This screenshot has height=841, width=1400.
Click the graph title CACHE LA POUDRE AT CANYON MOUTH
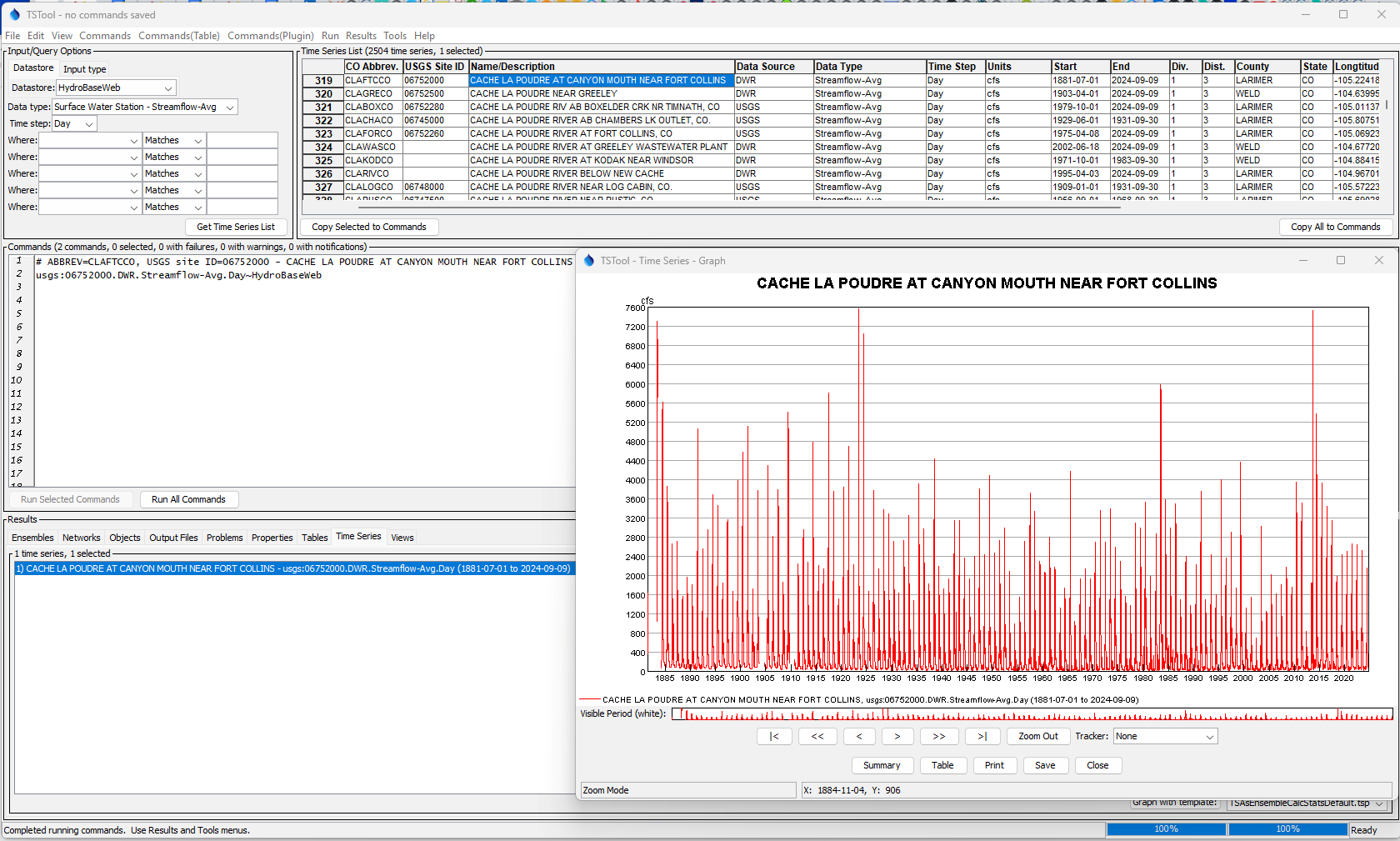[x=987, y=283]
